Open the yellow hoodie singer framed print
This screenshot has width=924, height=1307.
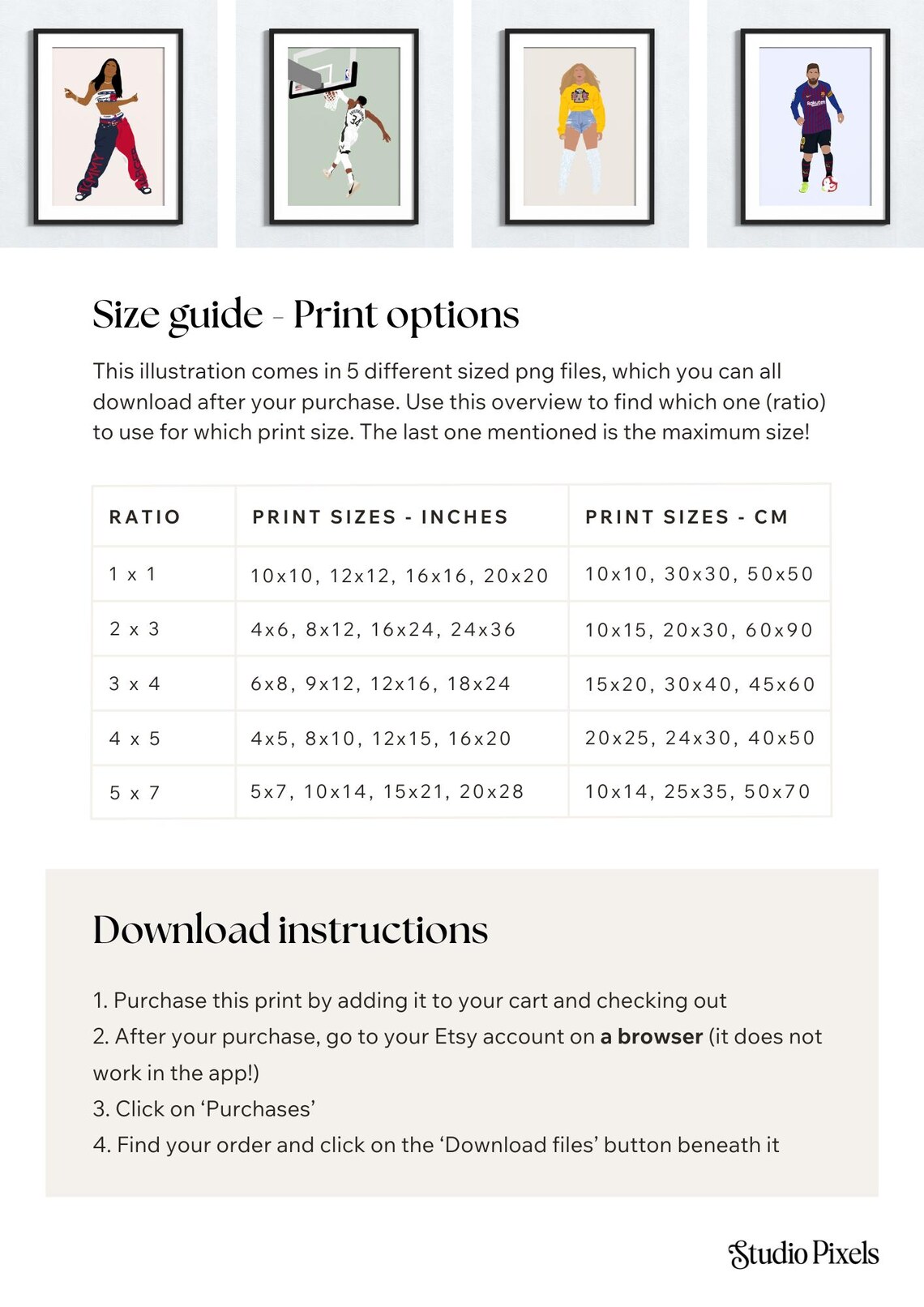point(580,126)
